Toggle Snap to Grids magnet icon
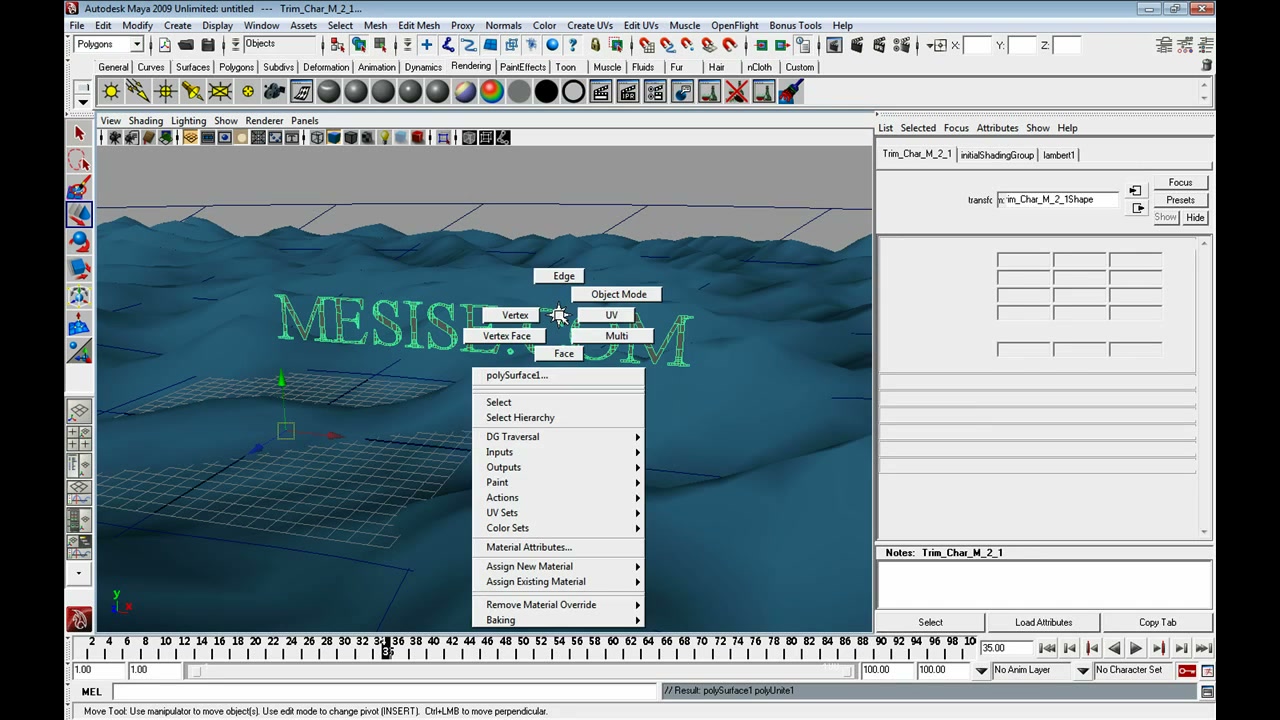 tap(646, 45)
